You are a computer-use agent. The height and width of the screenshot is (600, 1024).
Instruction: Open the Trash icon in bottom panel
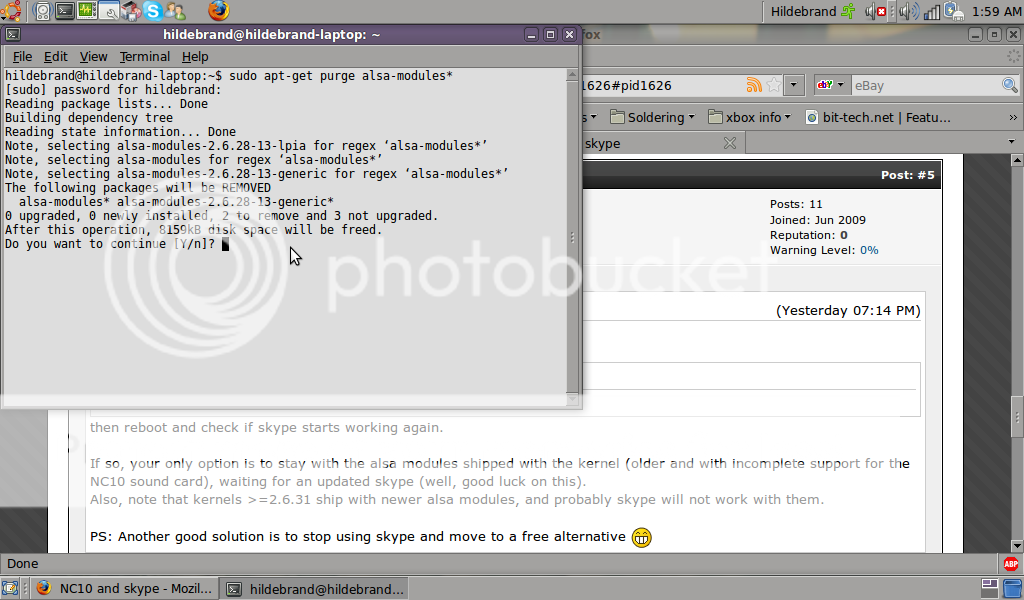pos(1013,587)
